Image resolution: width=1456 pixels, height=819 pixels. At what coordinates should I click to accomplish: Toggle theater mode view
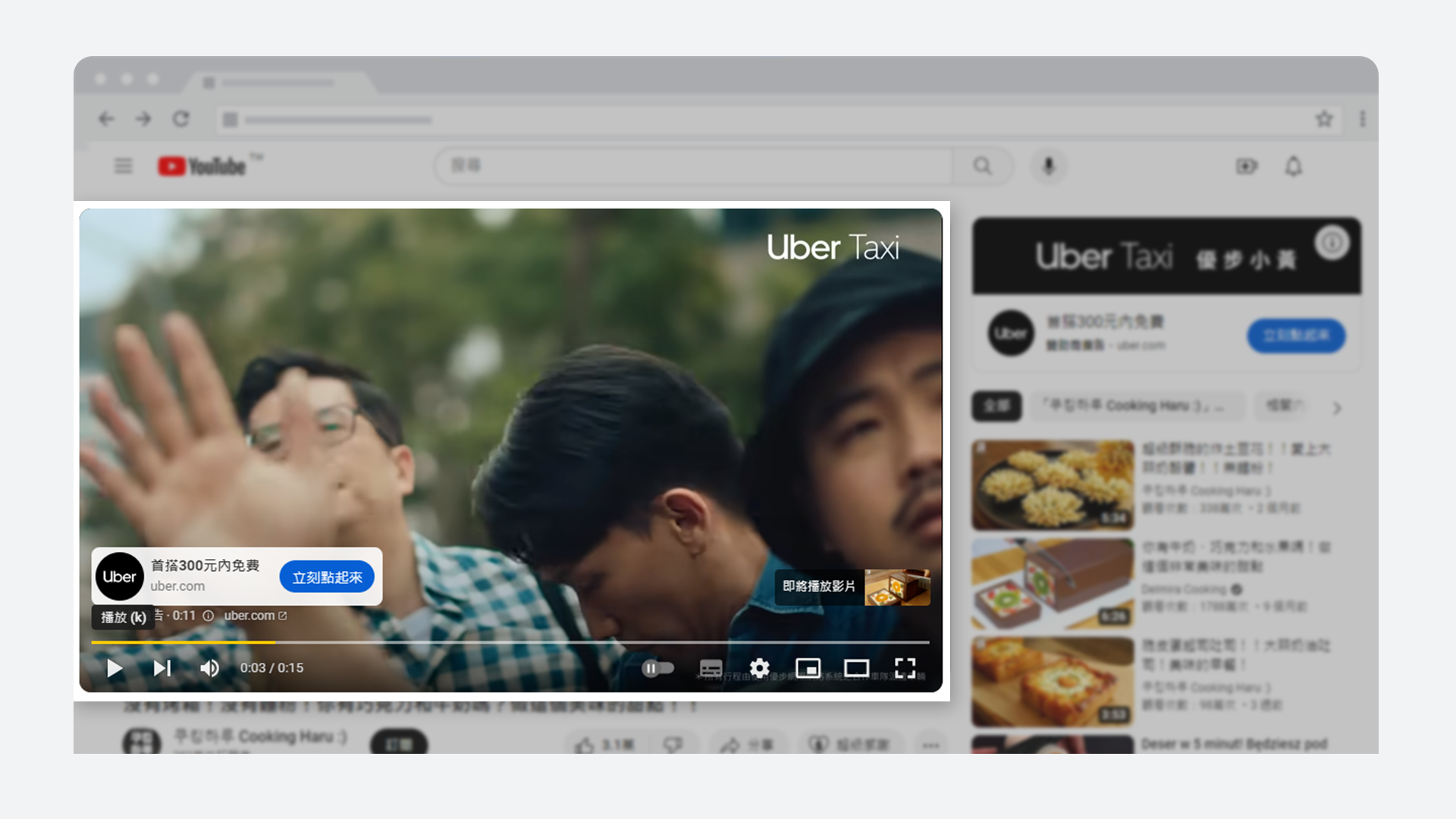(856, 668)
